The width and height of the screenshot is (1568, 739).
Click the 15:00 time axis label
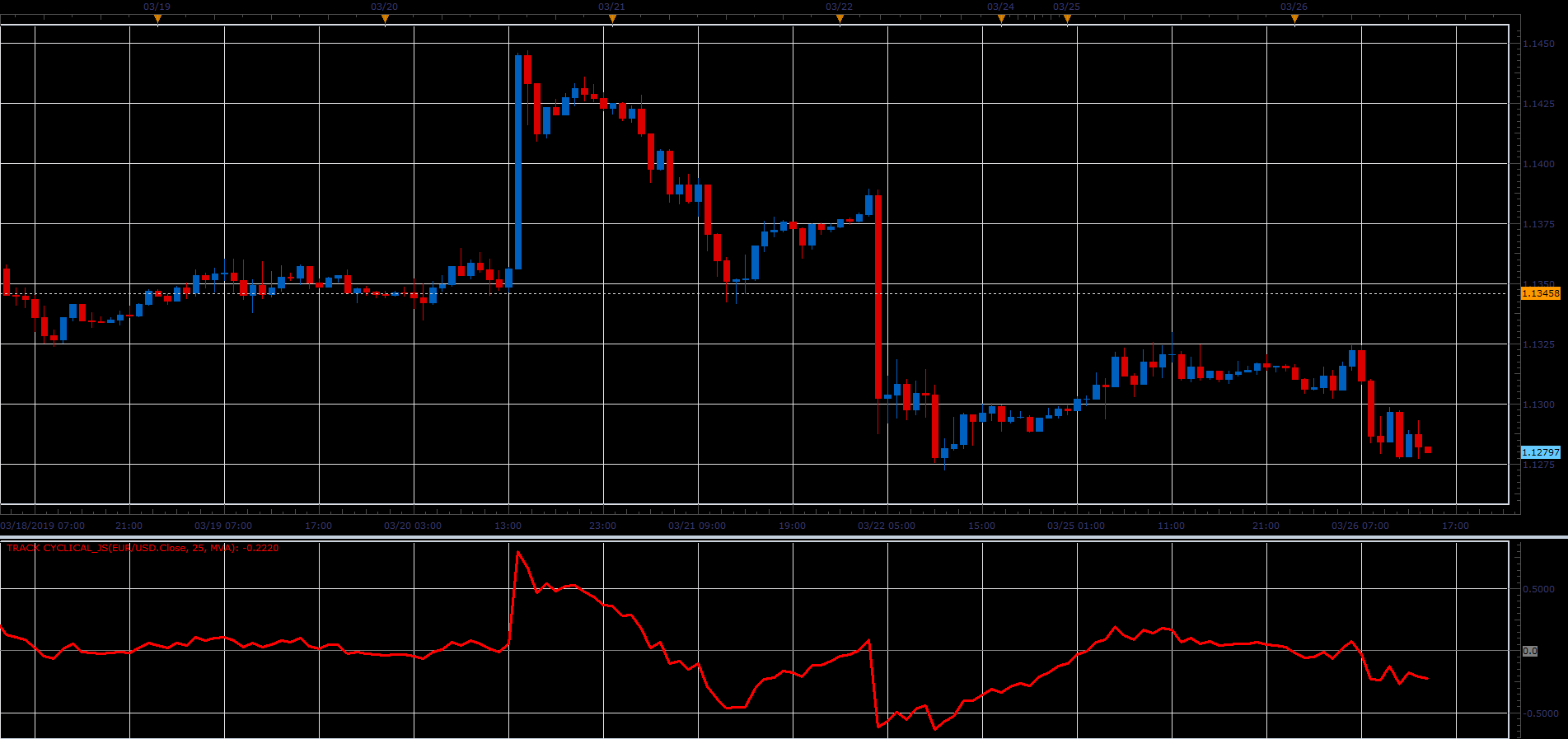[x=981, y=526]
